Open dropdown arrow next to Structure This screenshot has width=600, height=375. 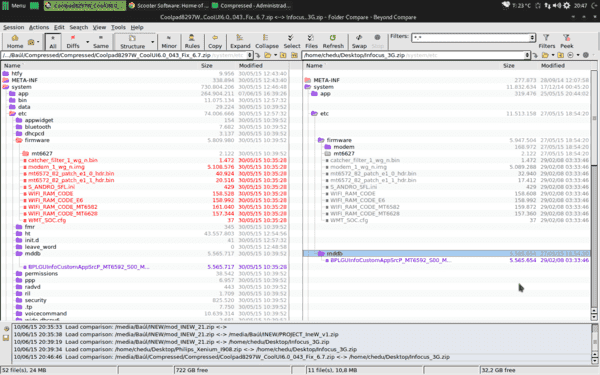(x=153, y=41)
